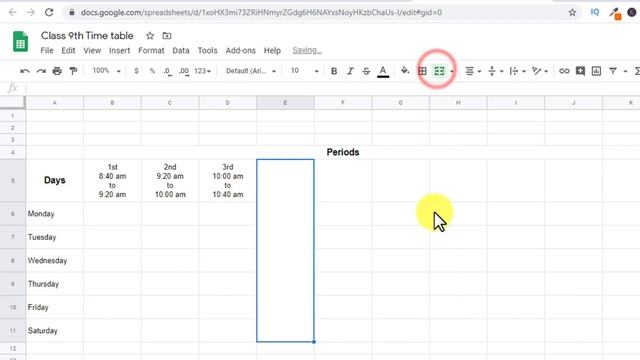Reload the page in browser
The height and width of the screenshot is (360, 640).
click(x=49, y=12)
